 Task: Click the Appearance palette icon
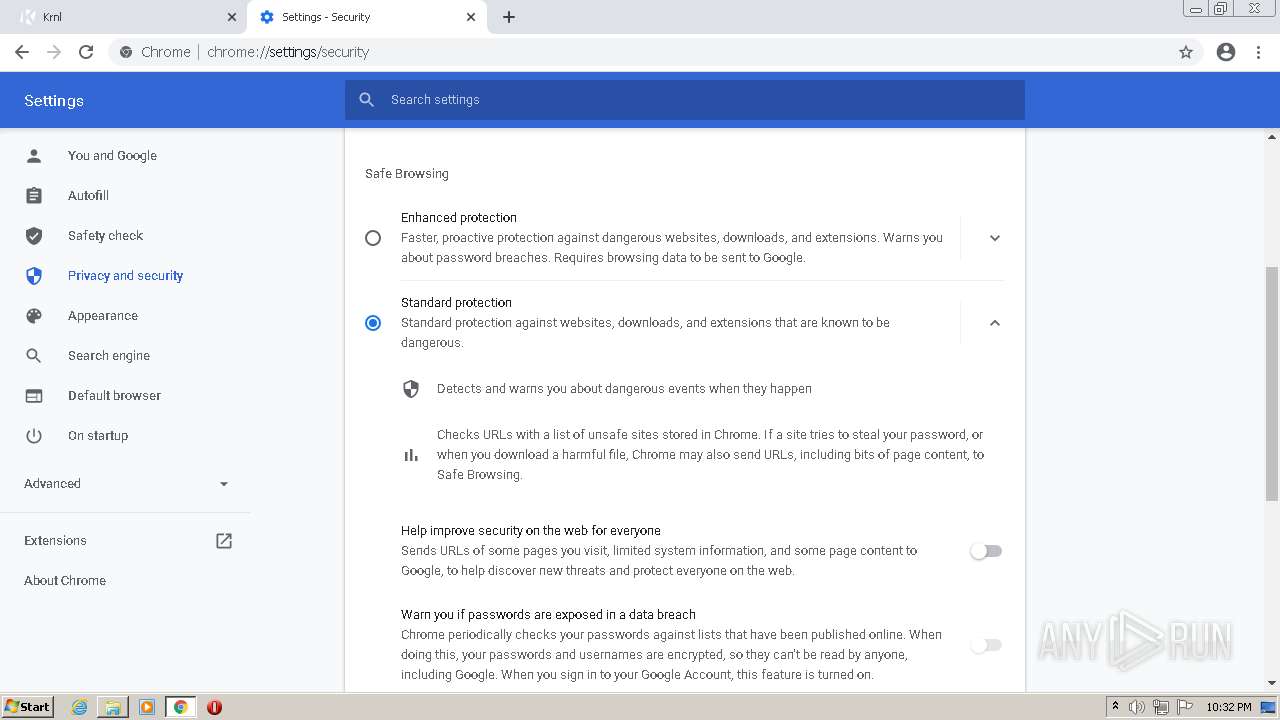34,316
